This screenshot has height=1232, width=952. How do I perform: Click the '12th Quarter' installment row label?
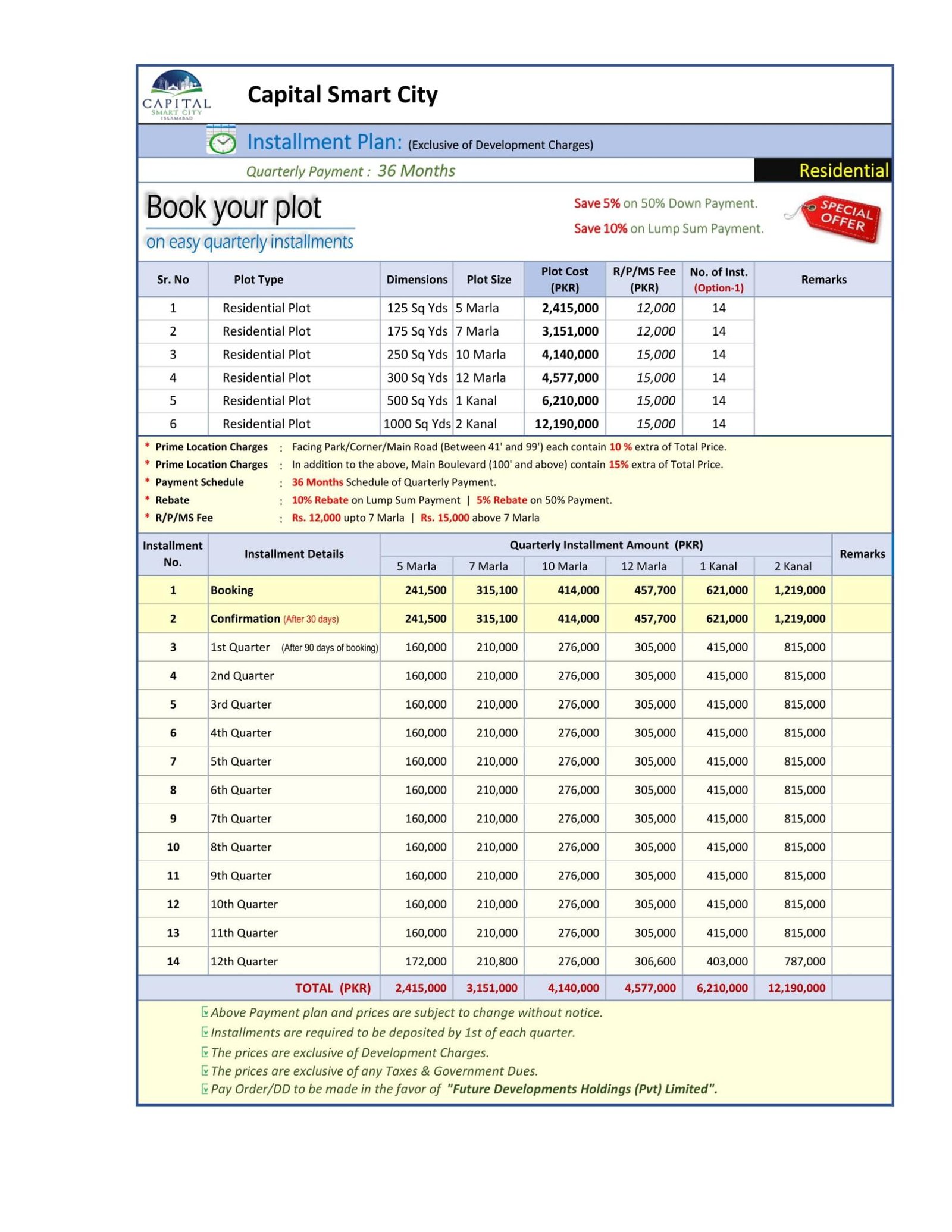(244, 961)
